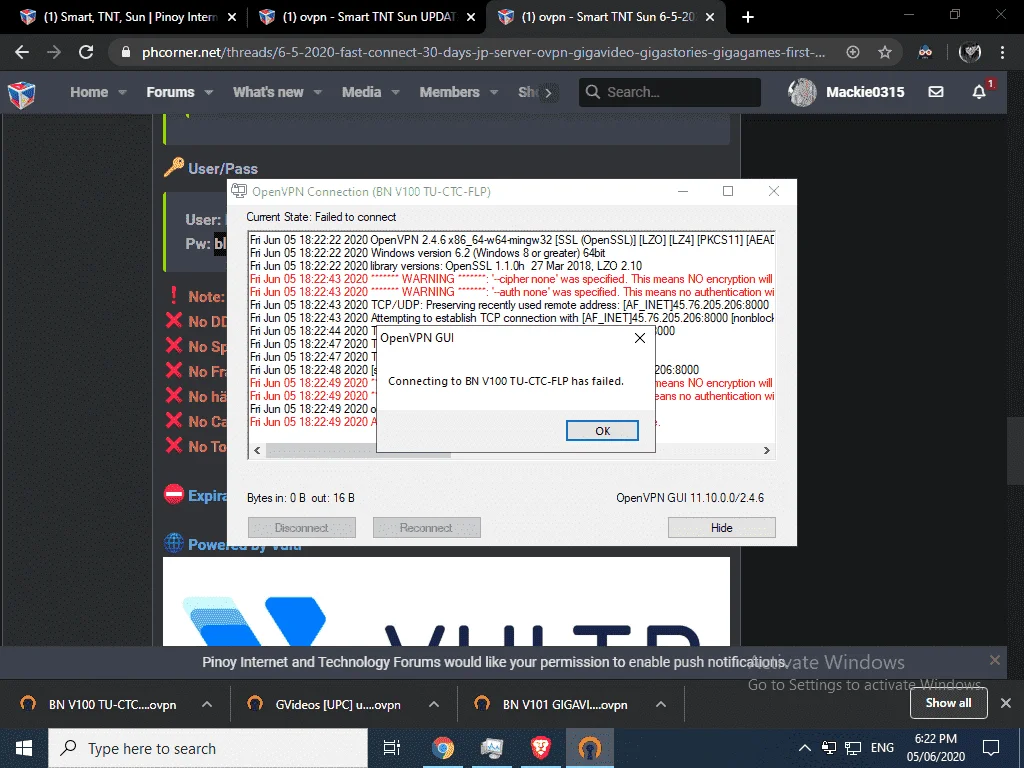The width and height of the screenshot is (1024, 768).
Task: Click the forum Search box
Action: coord(669,92)
